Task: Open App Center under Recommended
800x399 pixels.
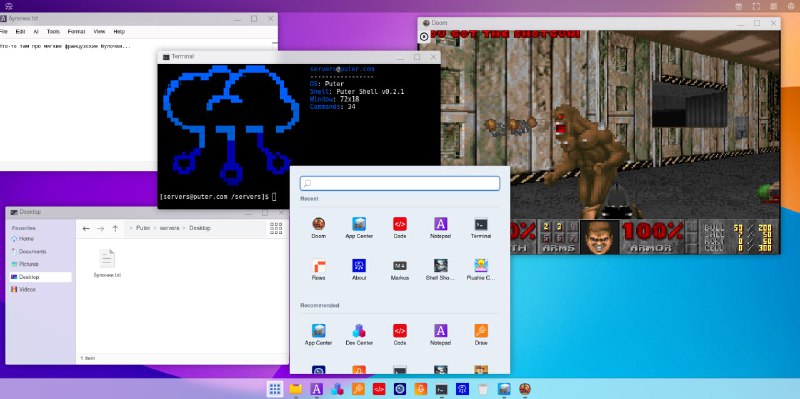Action: point(318,335)
